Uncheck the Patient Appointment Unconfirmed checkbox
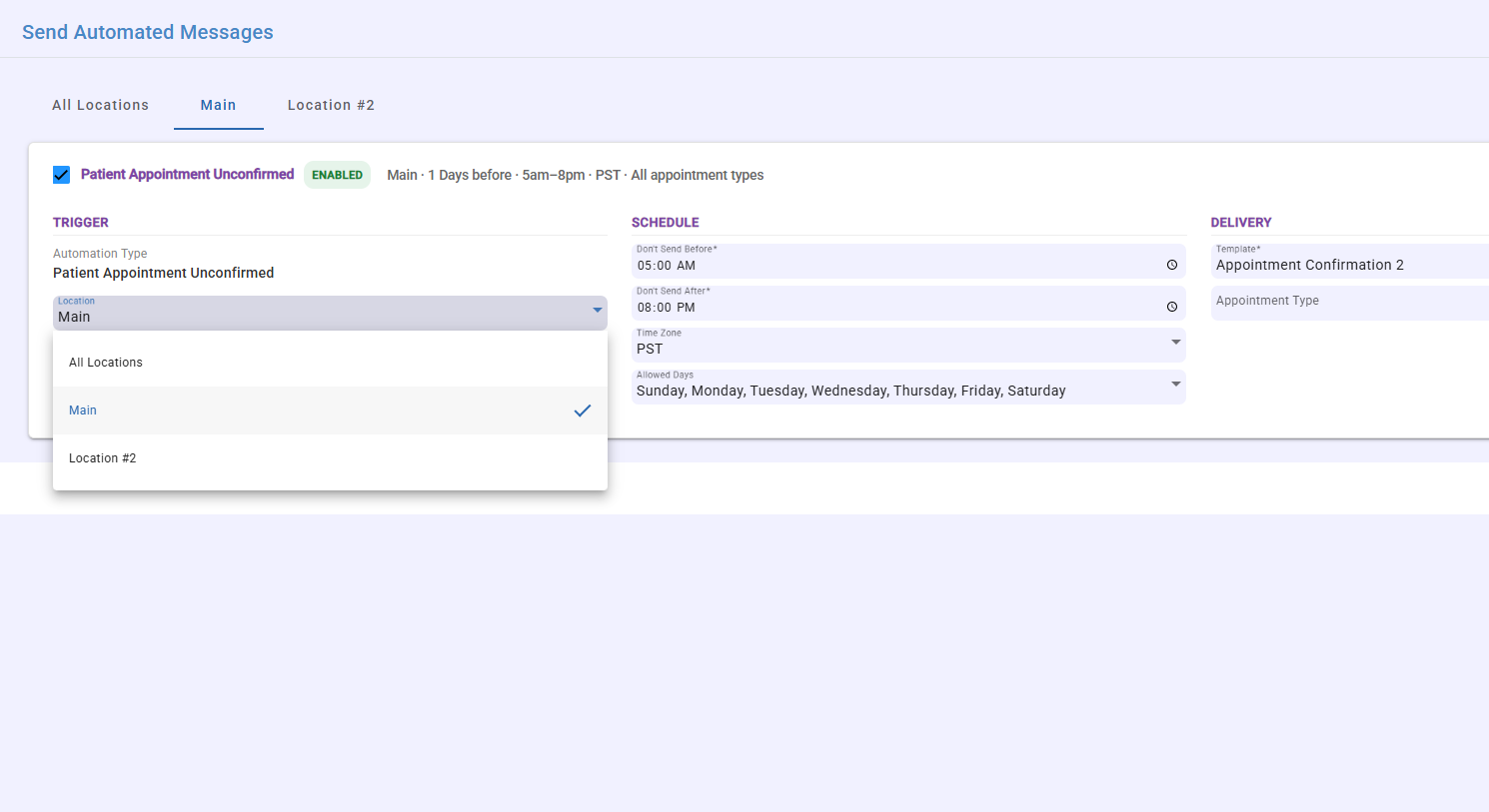Viewport: 1489px width, 812px height. (x=62, y=175)
